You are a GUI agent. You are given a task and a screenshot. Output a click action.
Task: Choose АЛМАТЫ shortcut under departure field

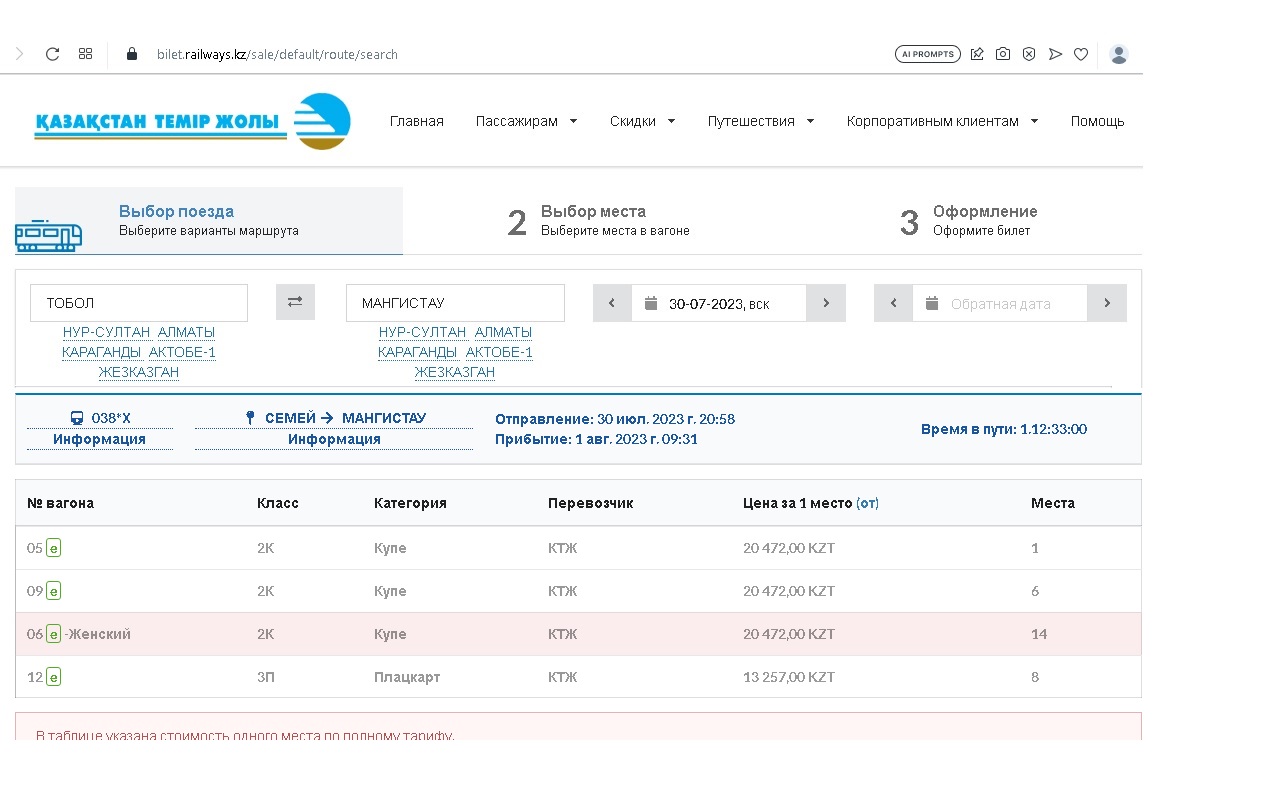pos(186,332)
